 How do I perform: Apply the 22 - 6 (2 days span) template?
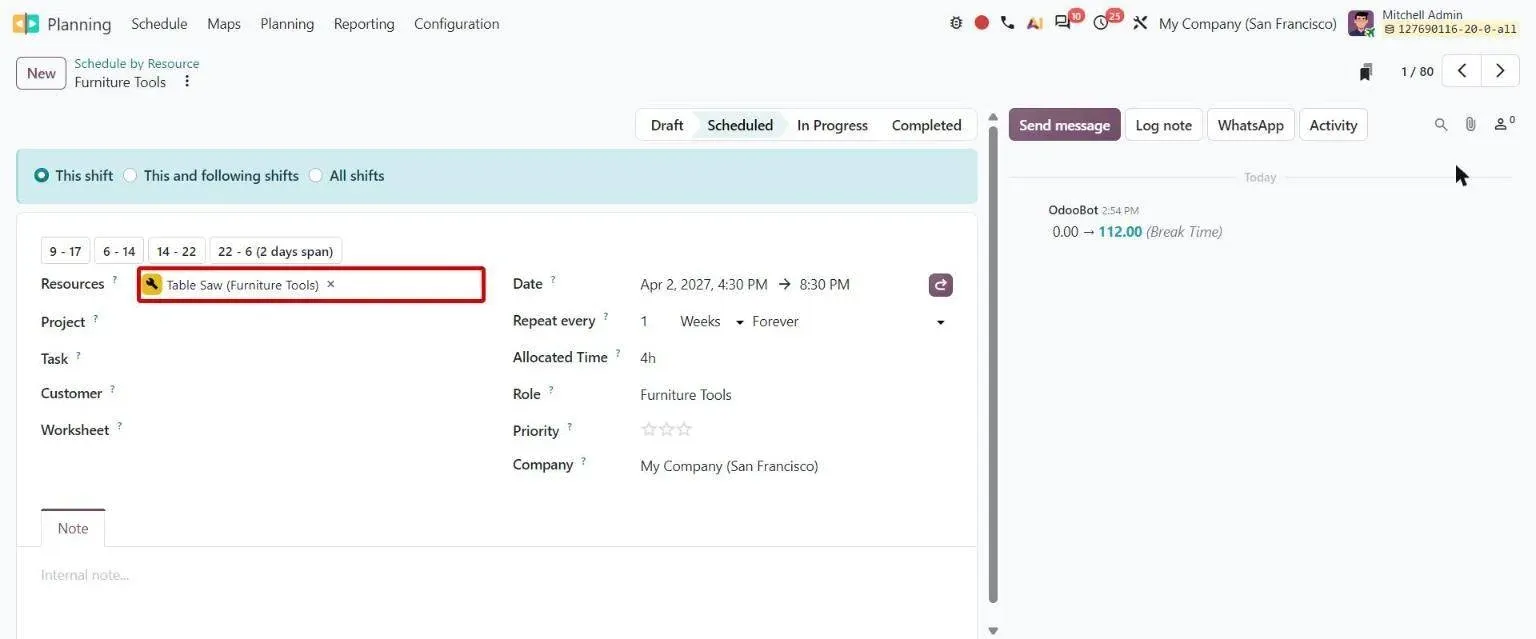tap(276, 251)
